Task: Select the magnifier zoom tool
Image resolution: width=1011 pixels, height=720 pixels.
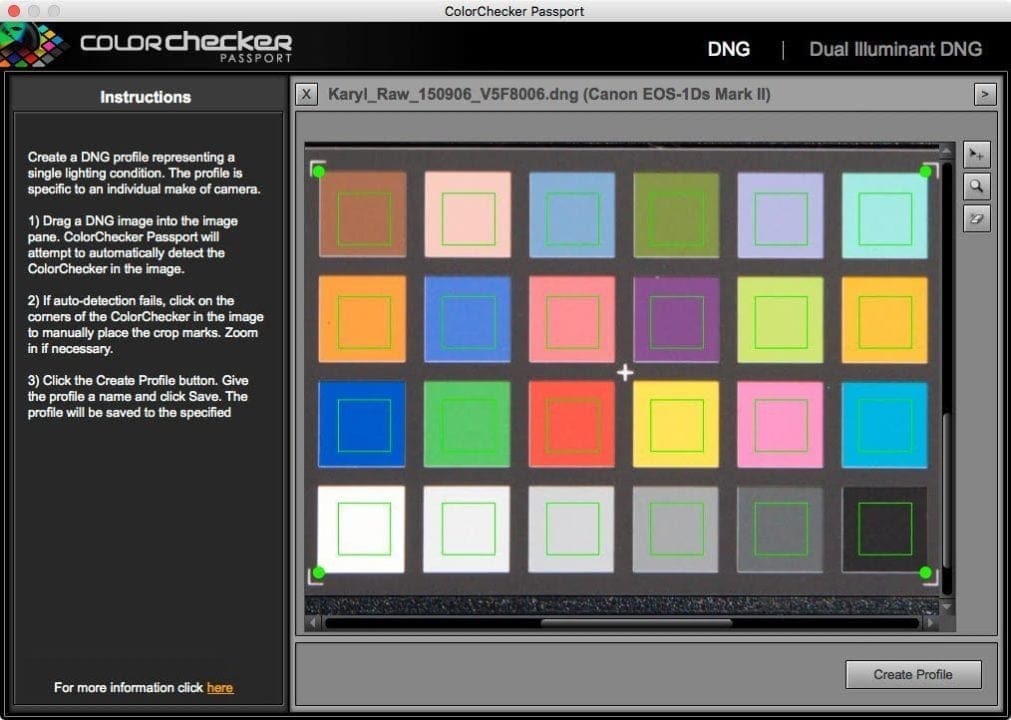Action: tap(976, 186)
